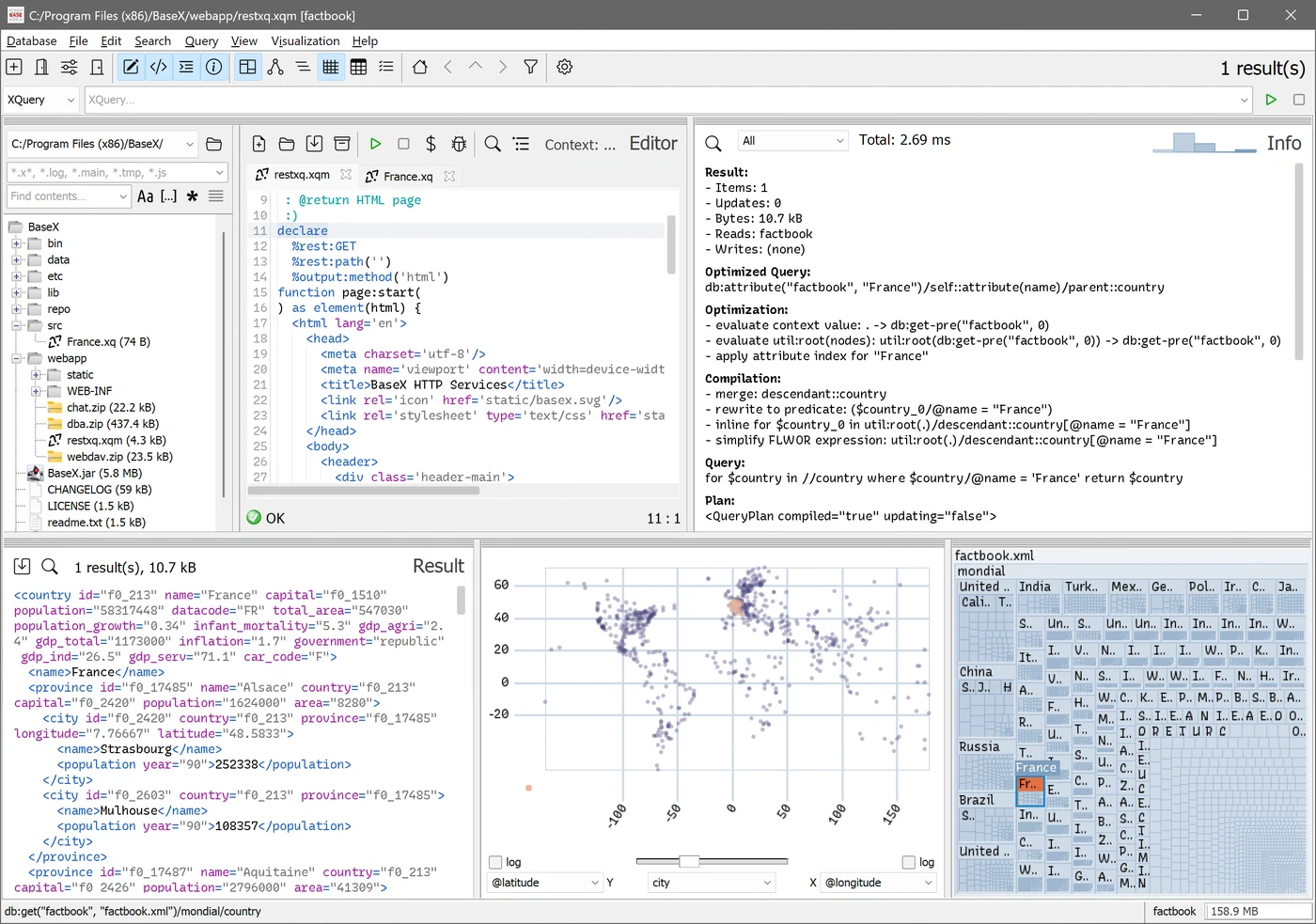
Task: Open the @latitude Y-axis dropdown
Action: click(545, 883)
